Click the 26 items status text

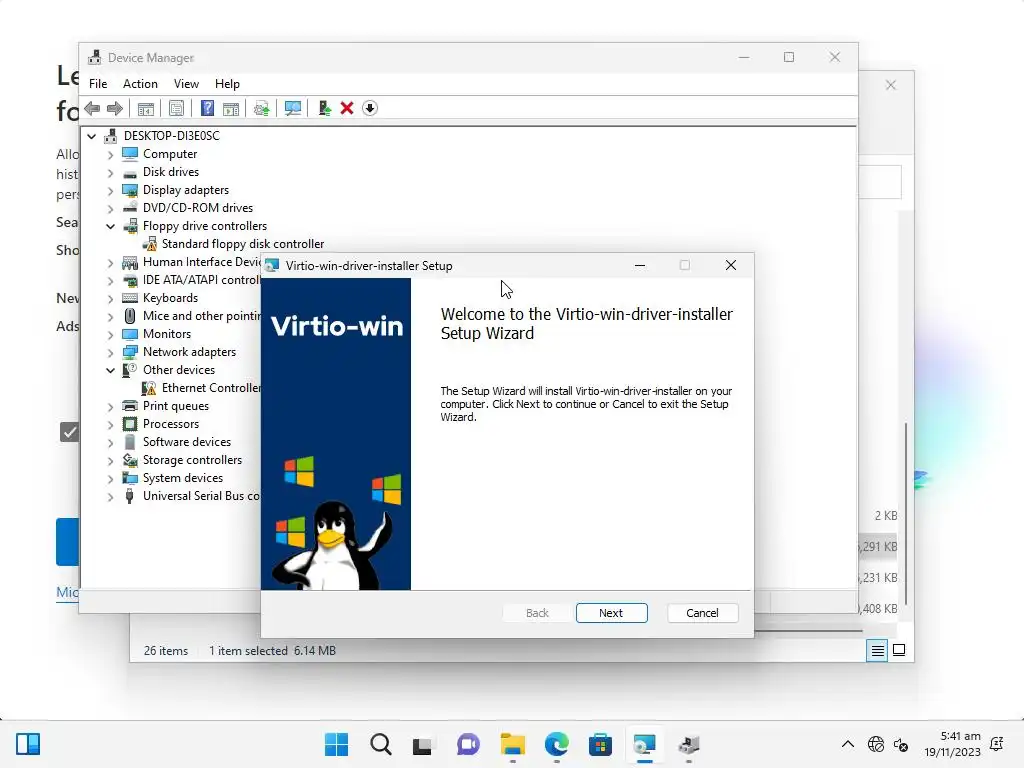coord(166,650)
